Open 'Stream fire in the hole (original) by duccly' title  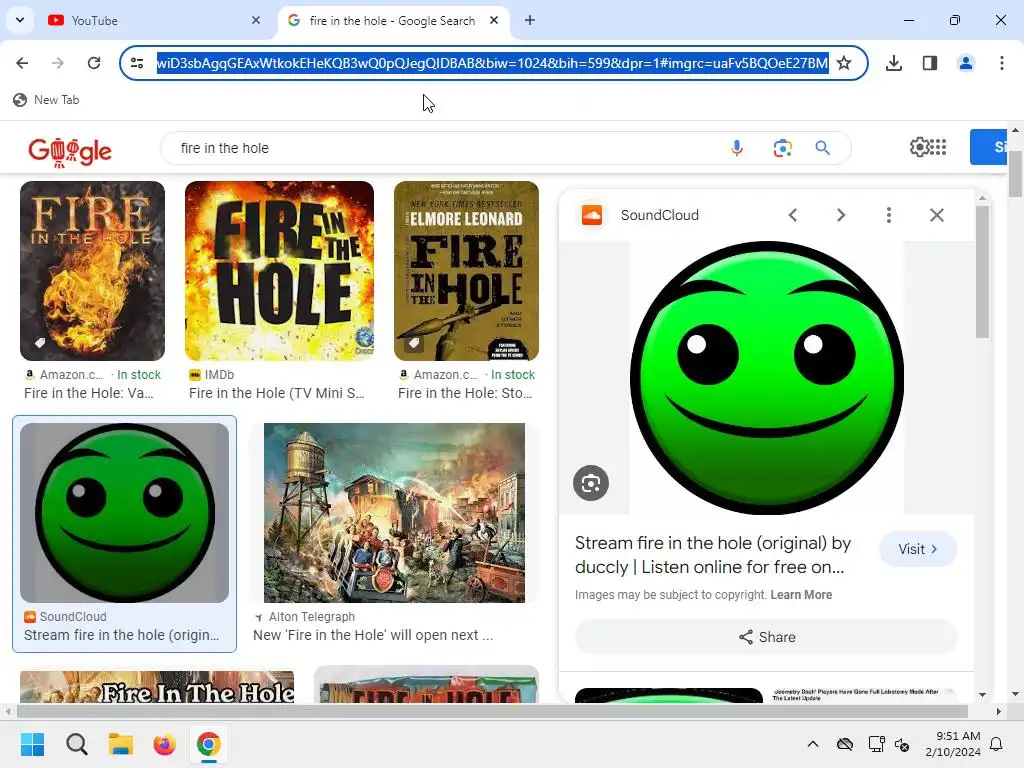click(x=713, y=555)
